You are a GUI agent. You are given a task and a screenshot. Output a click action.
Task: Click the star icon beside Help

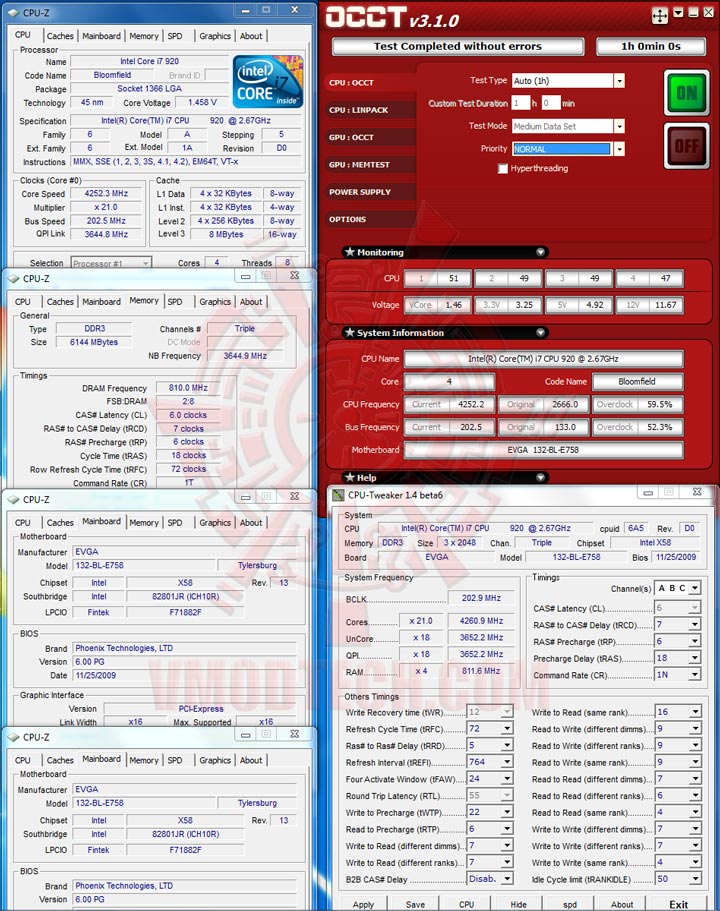349,477
